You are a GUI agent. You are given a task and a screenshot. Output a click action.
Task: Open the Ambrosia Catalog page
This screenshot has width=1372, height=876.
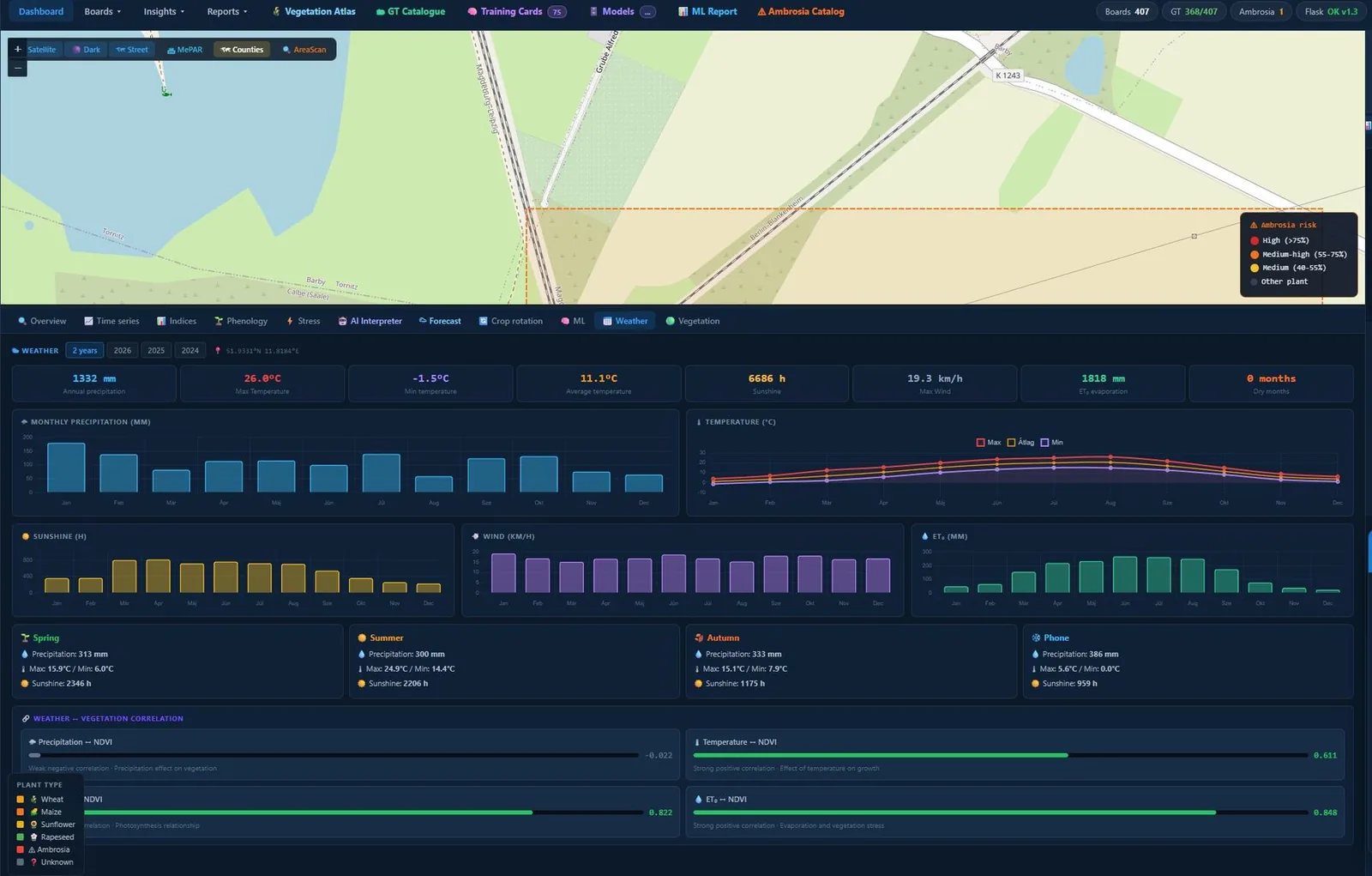pos(801,11)
